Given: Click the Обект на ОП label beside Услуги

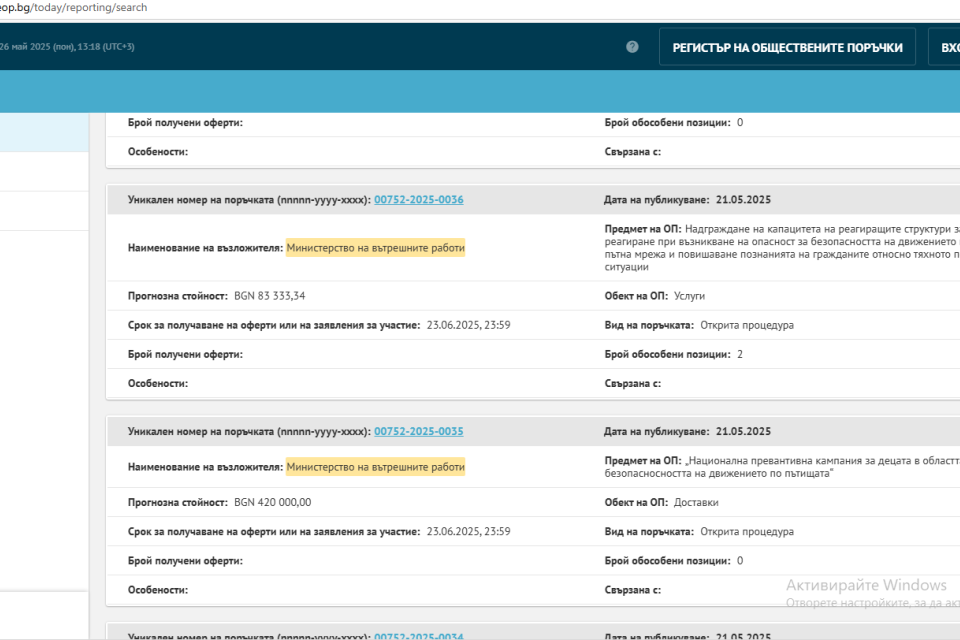Looking at the screenshot, I should point(636,296).
